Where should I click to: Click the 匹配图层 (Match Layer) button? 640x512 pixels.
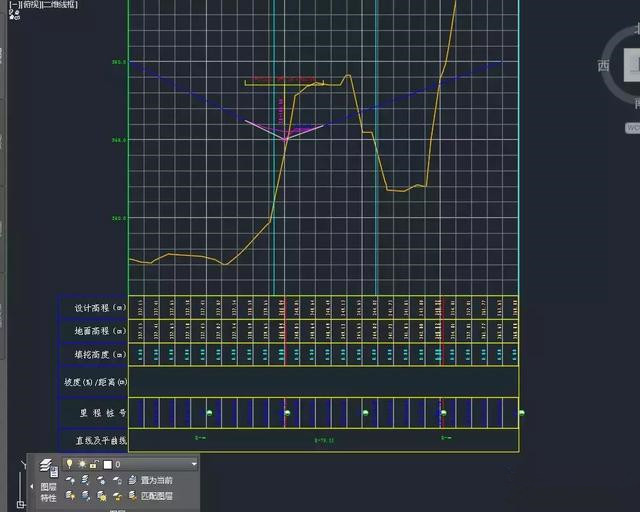pos(151,496)
